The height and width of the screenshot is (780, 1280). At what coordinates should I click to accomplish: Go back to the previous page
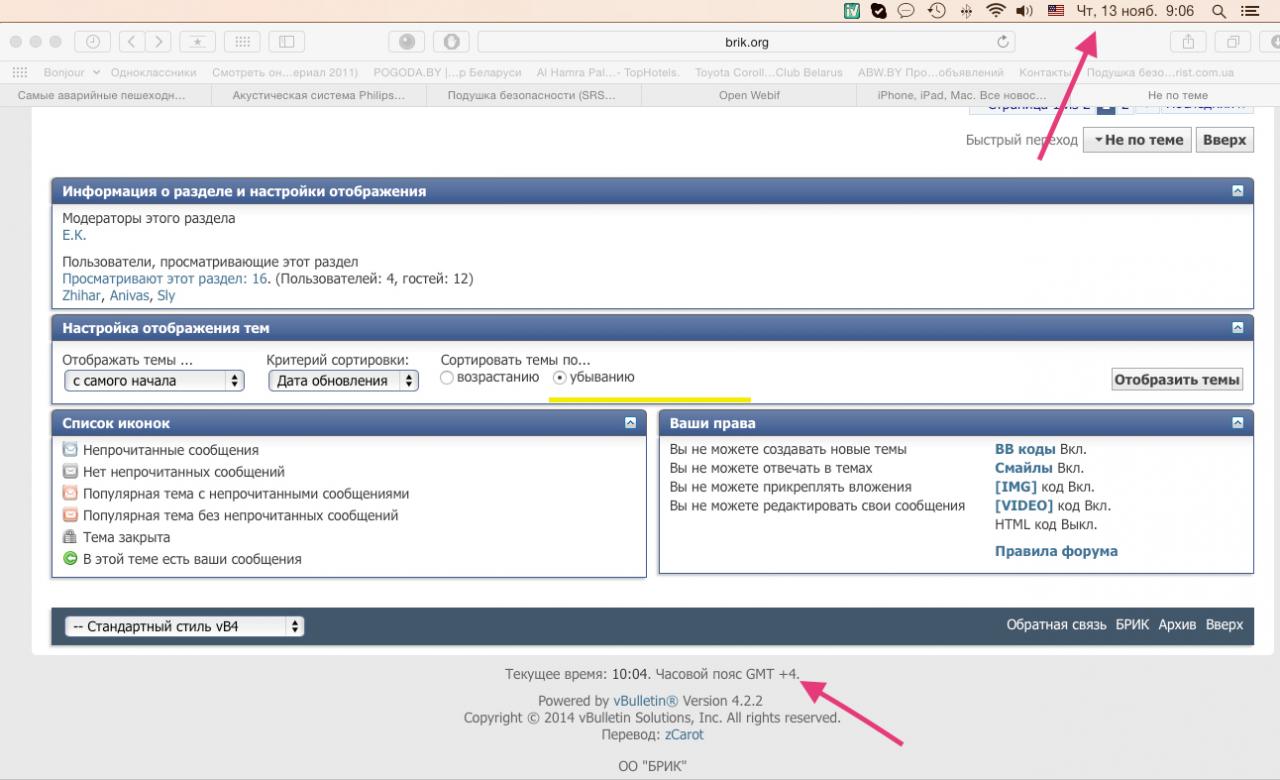132,42
